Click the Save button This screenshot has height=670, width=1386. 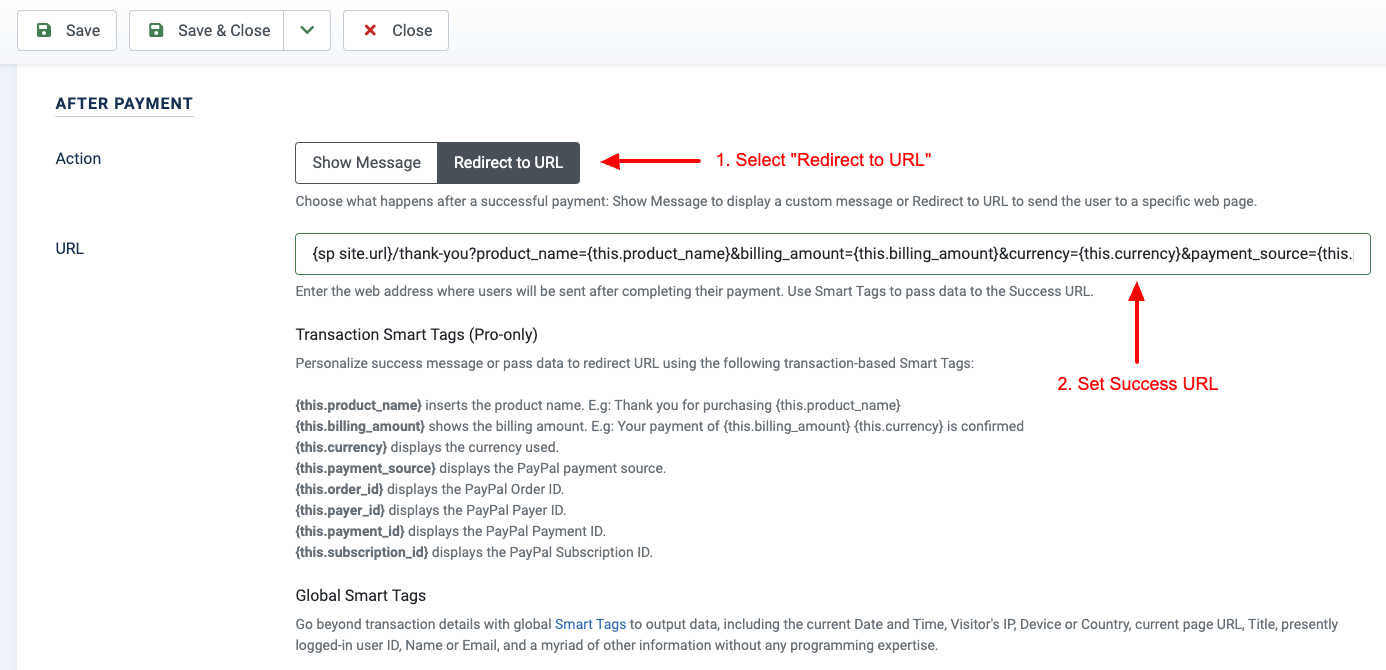[67, 30]
